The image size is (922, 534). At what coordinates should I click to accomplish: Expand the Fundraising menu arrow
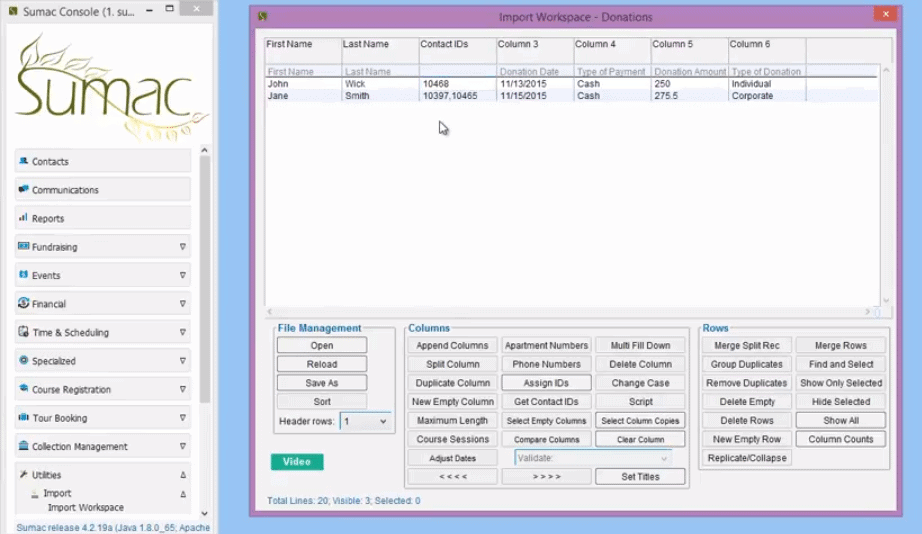point(182,247)
